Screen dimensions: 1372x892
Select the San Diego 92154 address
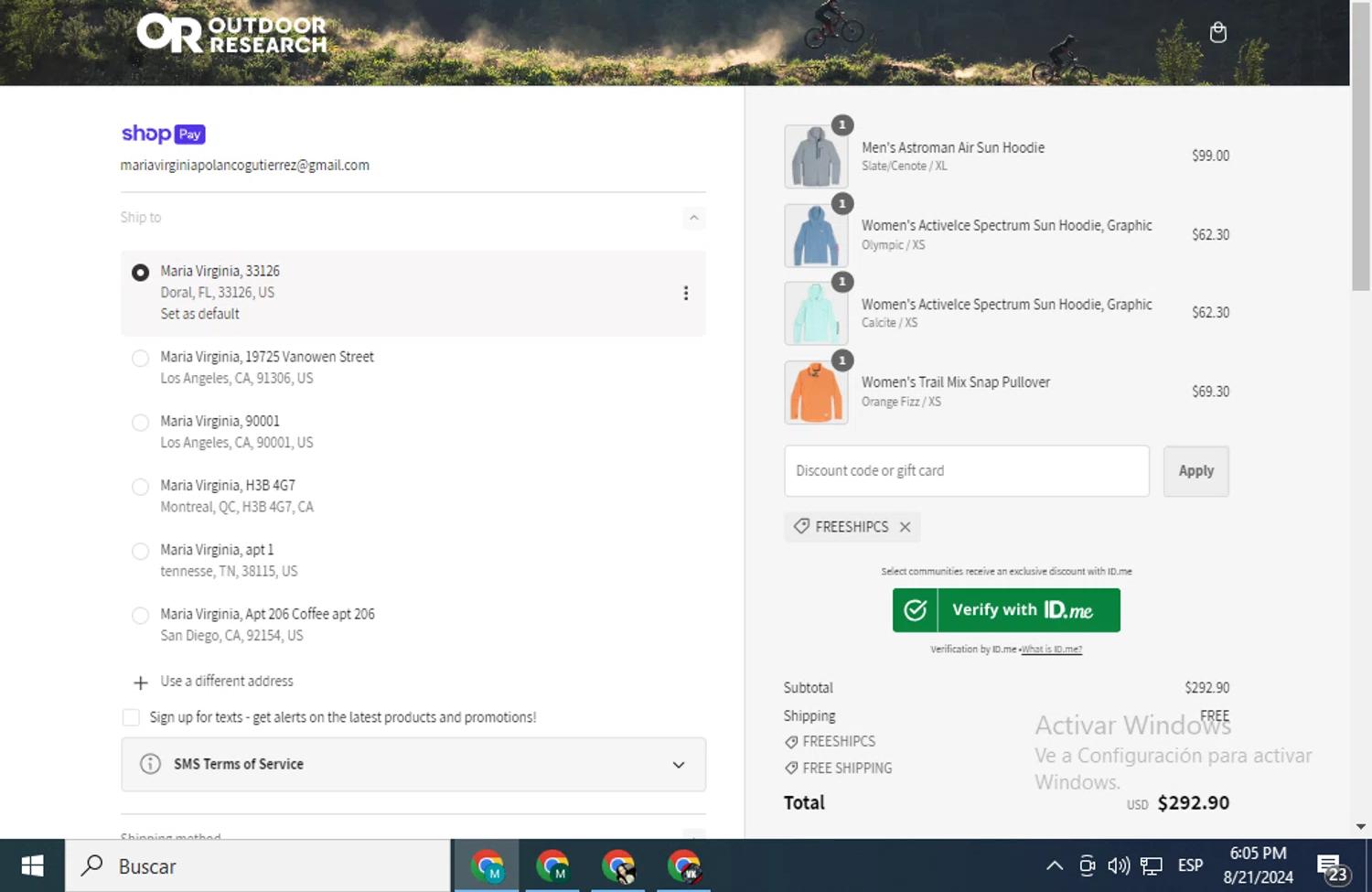pyautogui.click(x=140, y=616)
